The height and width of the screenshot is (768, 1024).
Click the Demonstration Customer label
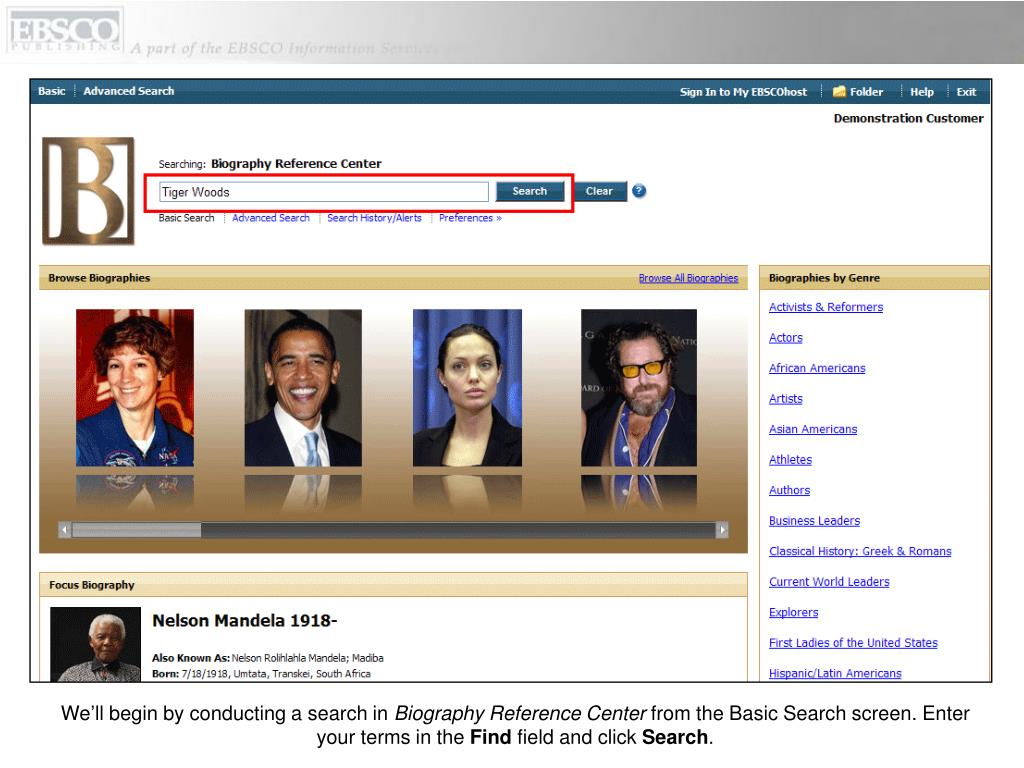click(908, 118)
